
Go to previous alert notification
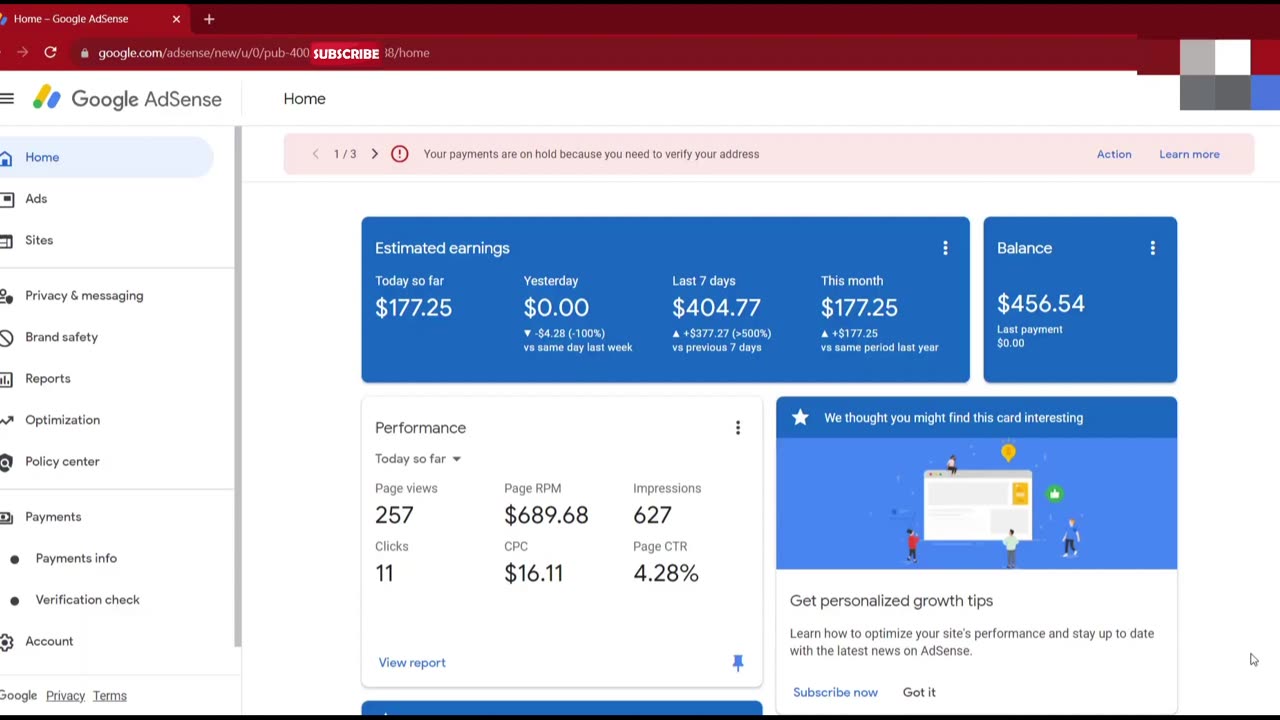(315, 154)
